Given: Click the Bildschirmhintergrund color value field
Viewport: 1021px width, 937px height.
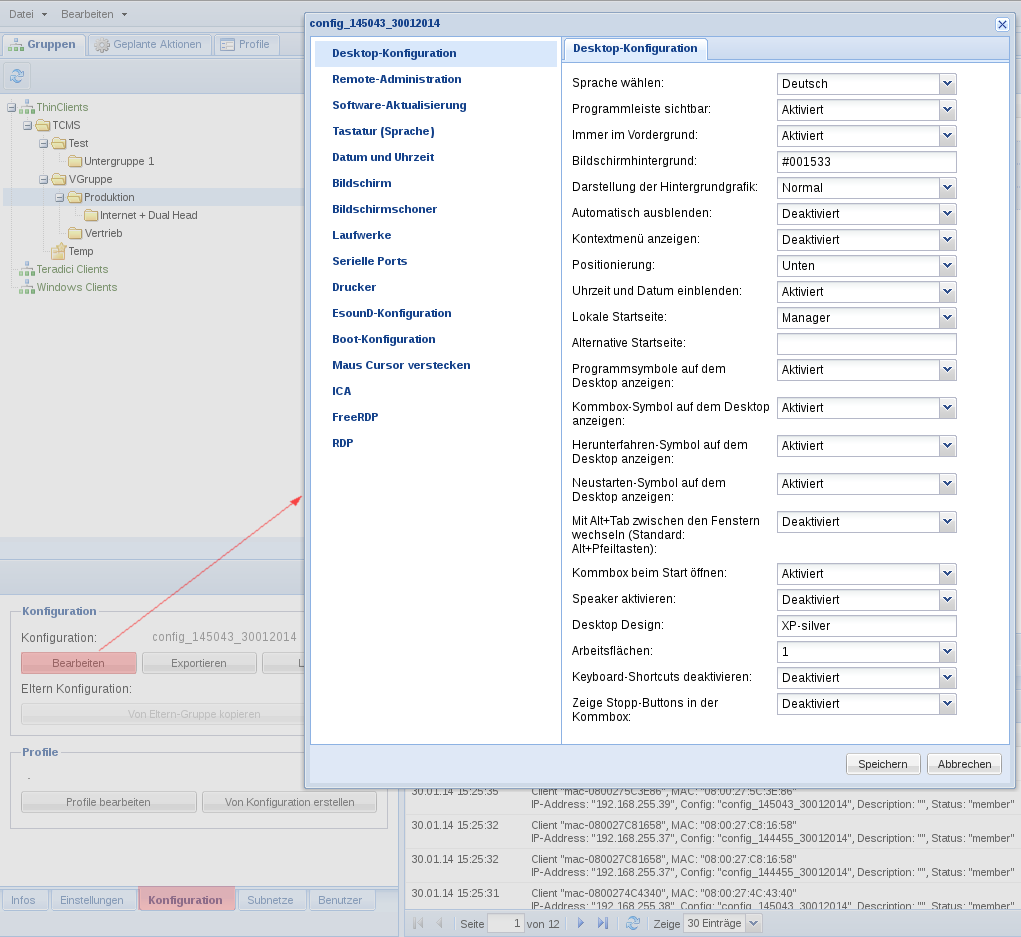Looking at the screenshot, I should click(866, 162).
